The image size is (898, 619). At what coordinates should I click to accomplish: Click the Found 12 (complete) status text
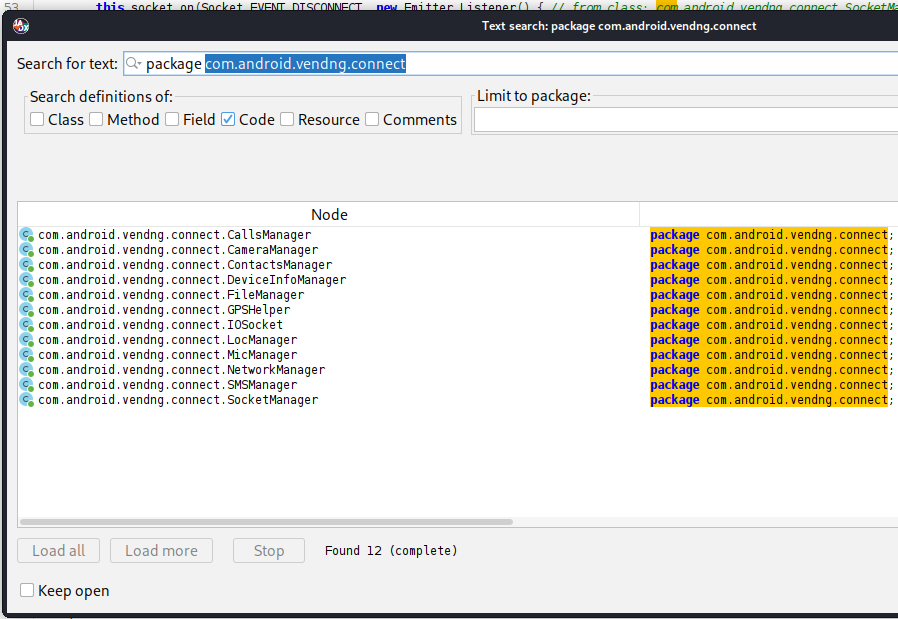tap(391, 550)
